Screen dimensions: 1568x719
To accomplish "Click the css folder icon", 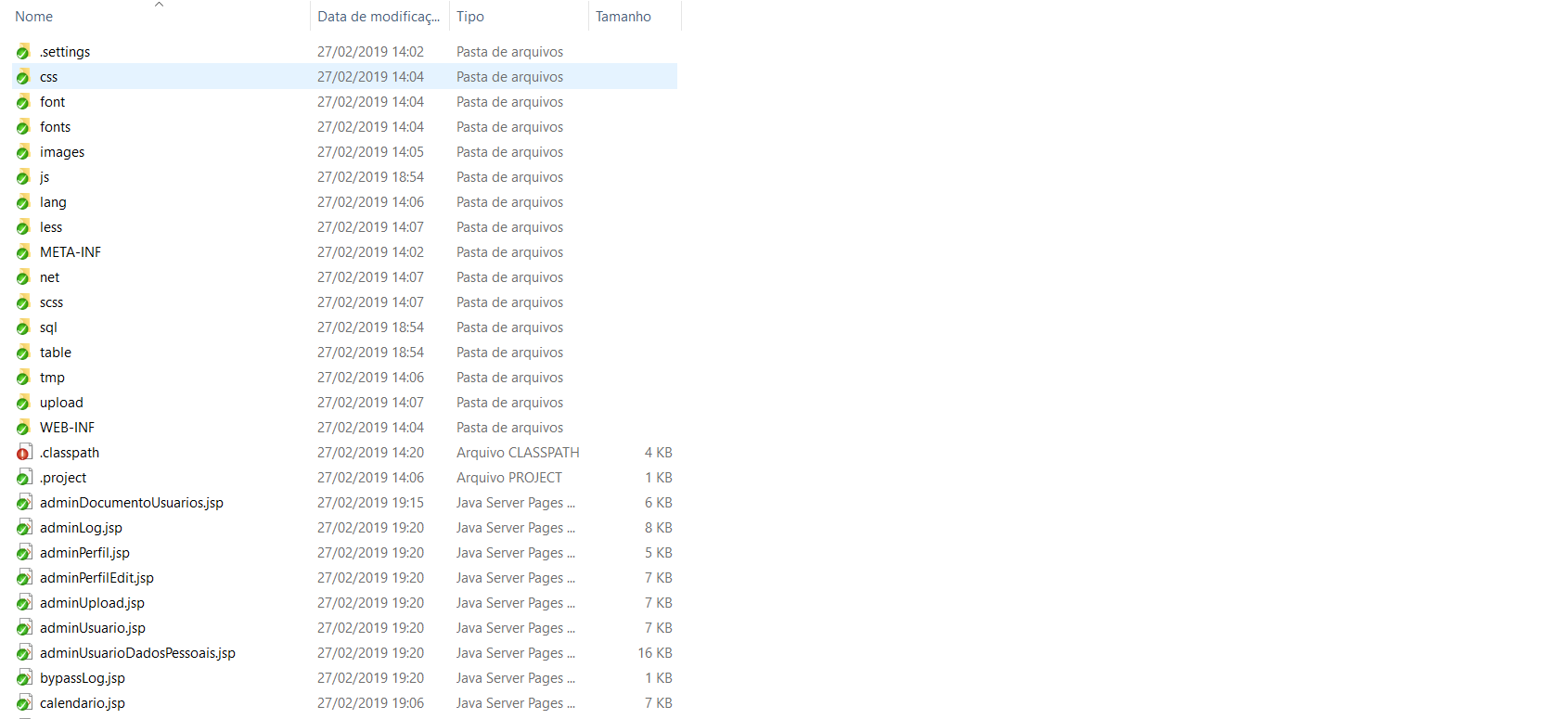I will click(x=23, y=77).
